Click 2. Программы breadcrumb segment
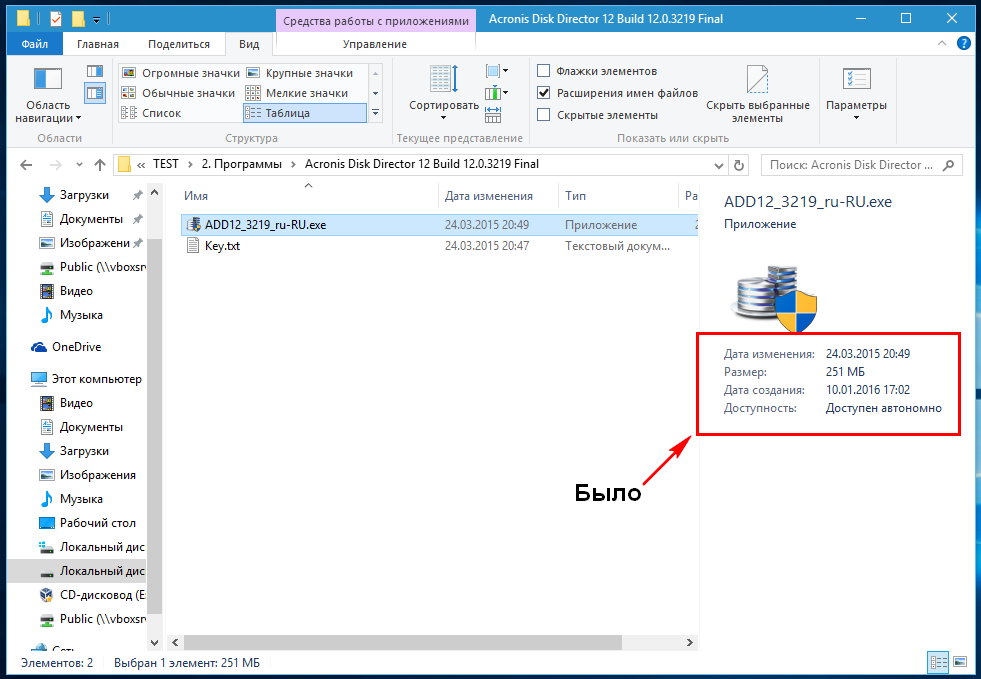The width and height of the screenshot is (981, 679). pos(241,164)
